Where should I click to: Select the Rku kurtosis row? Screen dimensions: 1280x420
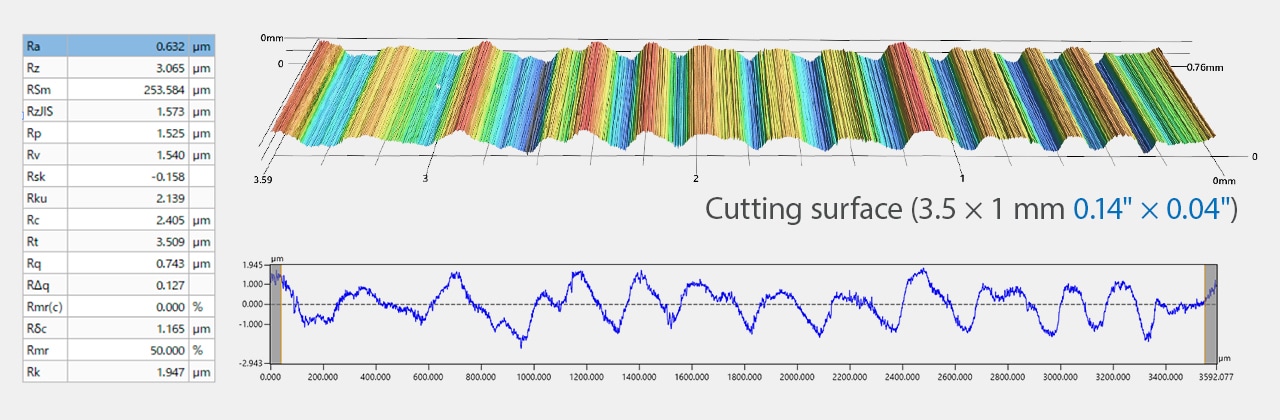point(118,198)
